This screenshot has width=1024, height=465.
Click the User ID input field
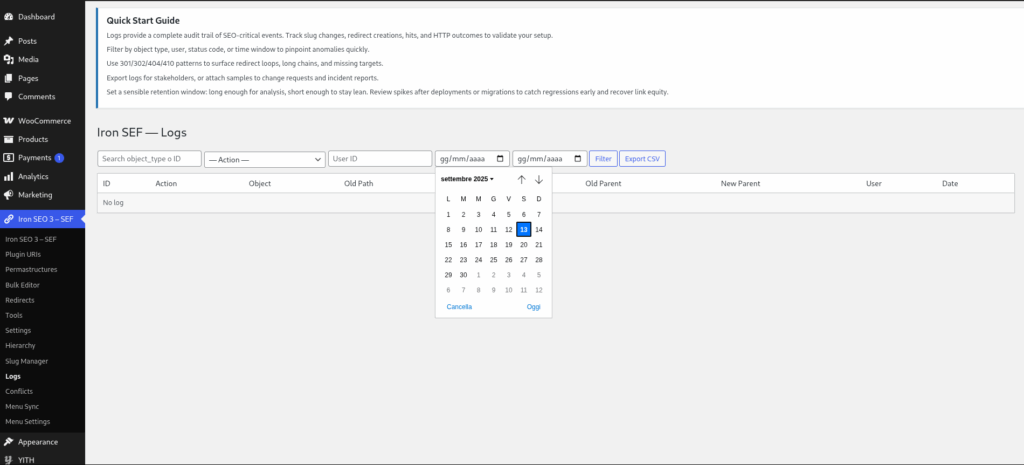coord(380,159)
